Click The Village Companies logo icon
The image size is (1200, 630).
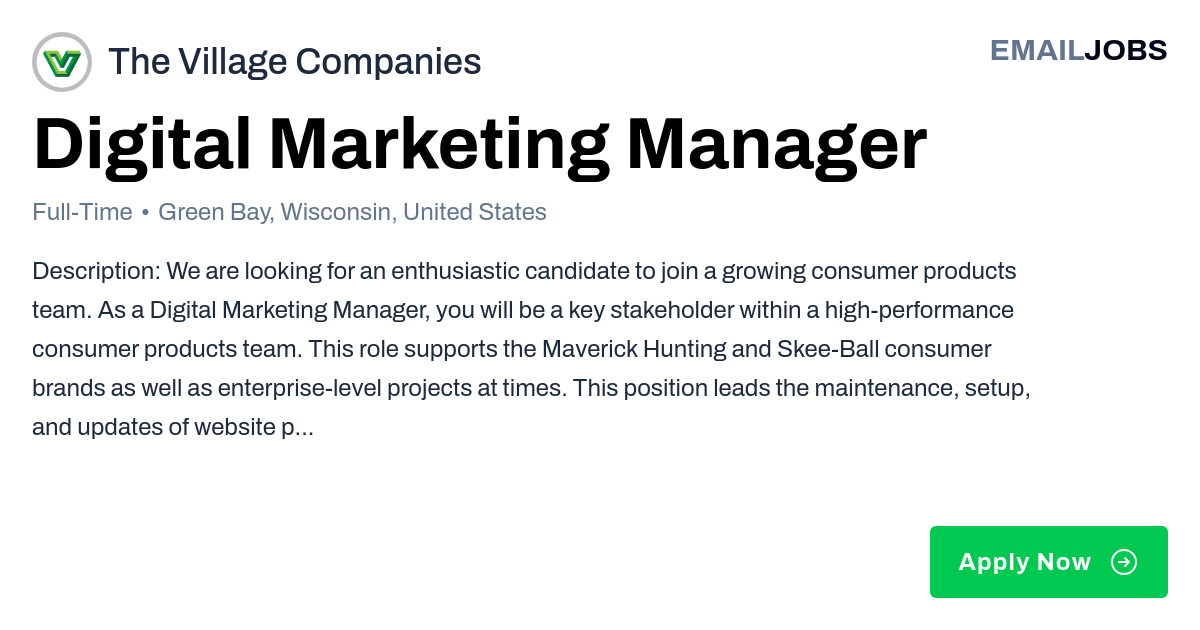point(62,62)
